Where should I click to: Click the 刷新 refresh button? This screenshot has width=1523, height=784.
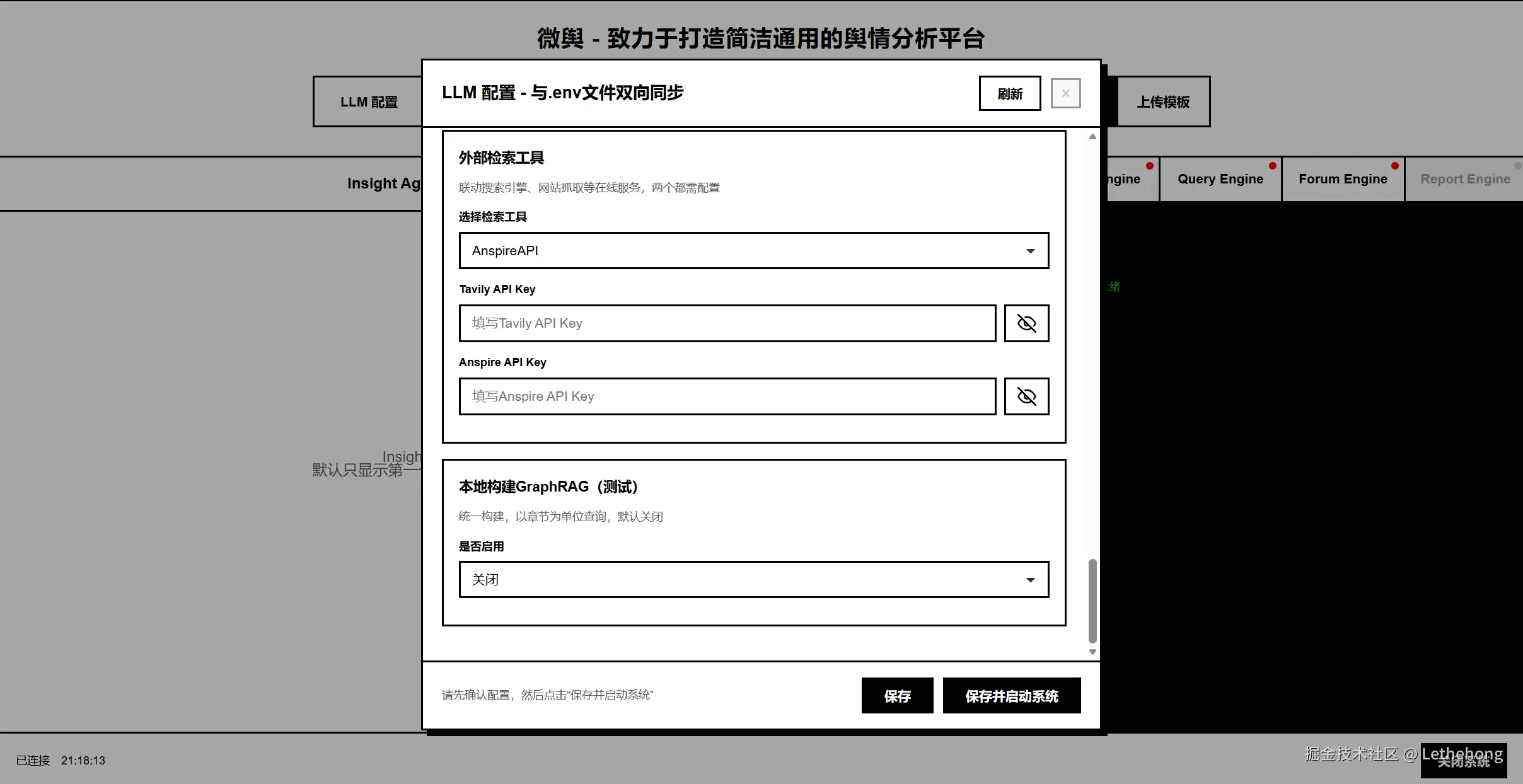1009,94
